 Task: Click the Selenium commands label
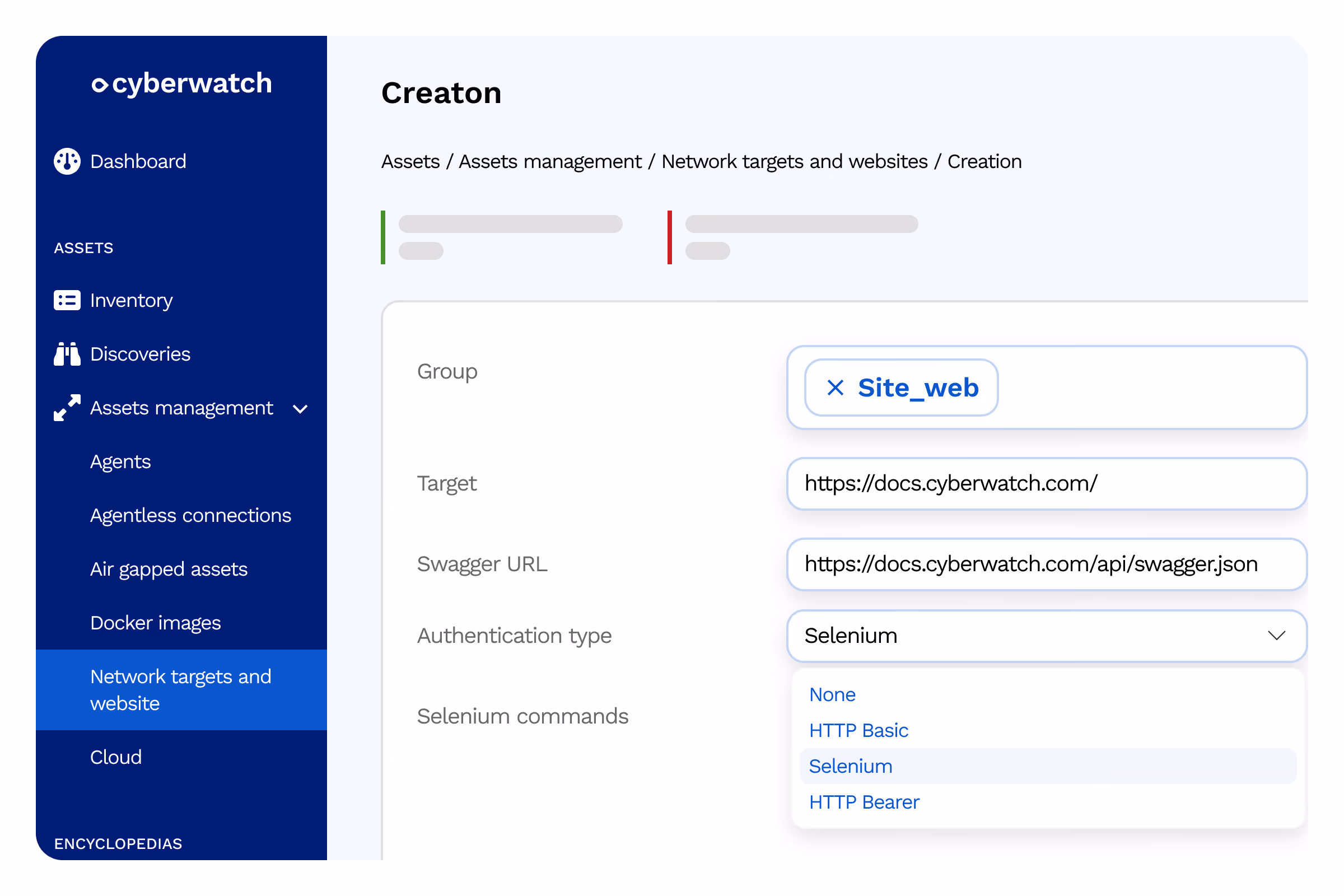[x=522, y=716]
